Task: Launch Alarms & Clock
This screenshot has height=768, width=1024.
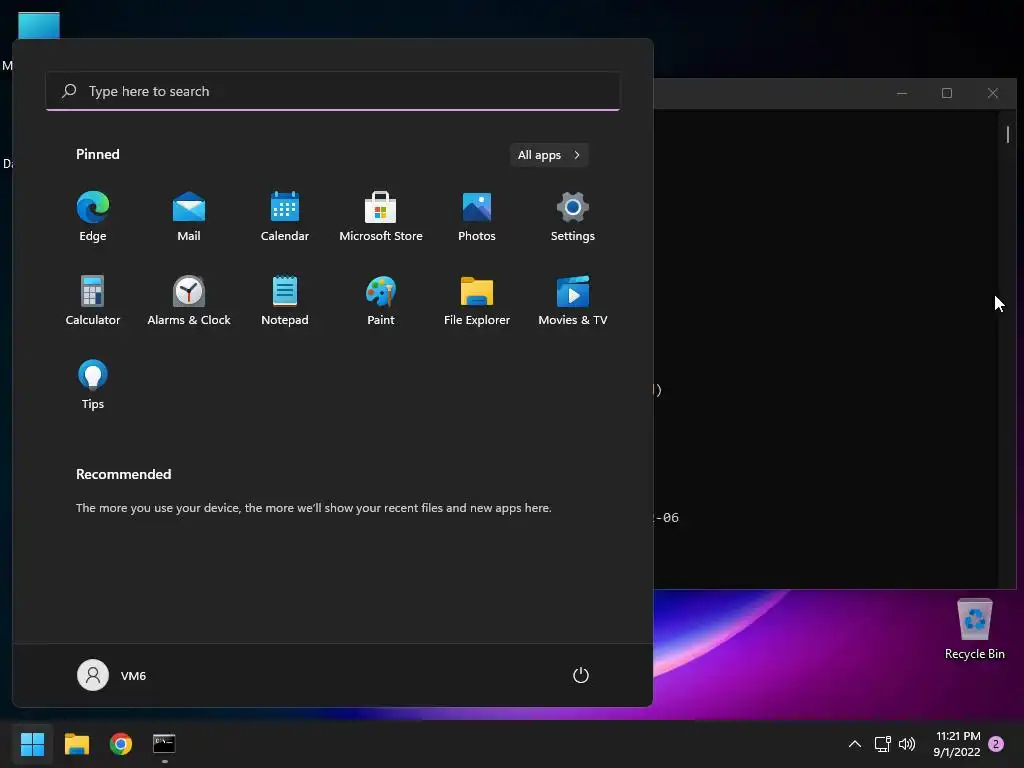Action: click(x=189, y=301)
